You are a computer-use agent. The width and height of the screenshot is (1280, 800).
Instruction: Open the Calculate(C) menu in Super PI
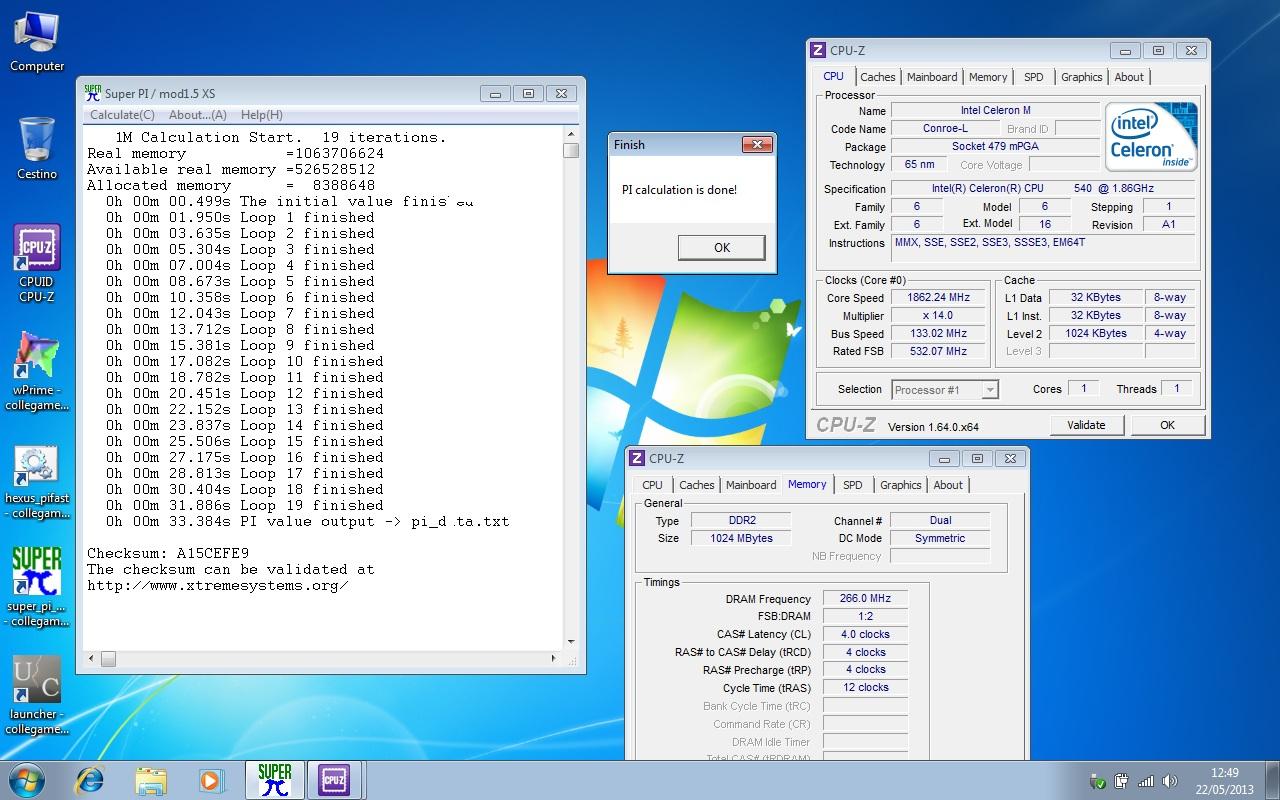point(122,115)
